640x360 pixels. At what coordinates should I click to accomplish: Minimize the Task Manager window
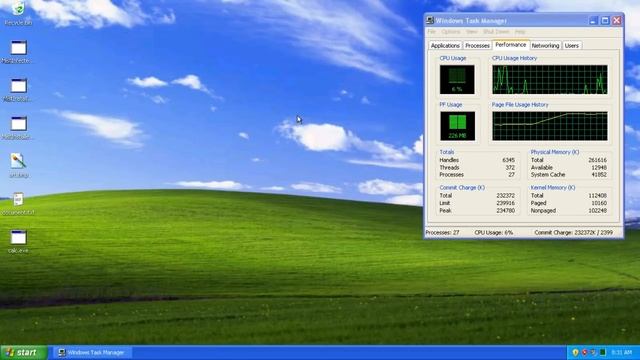[593, 20]
